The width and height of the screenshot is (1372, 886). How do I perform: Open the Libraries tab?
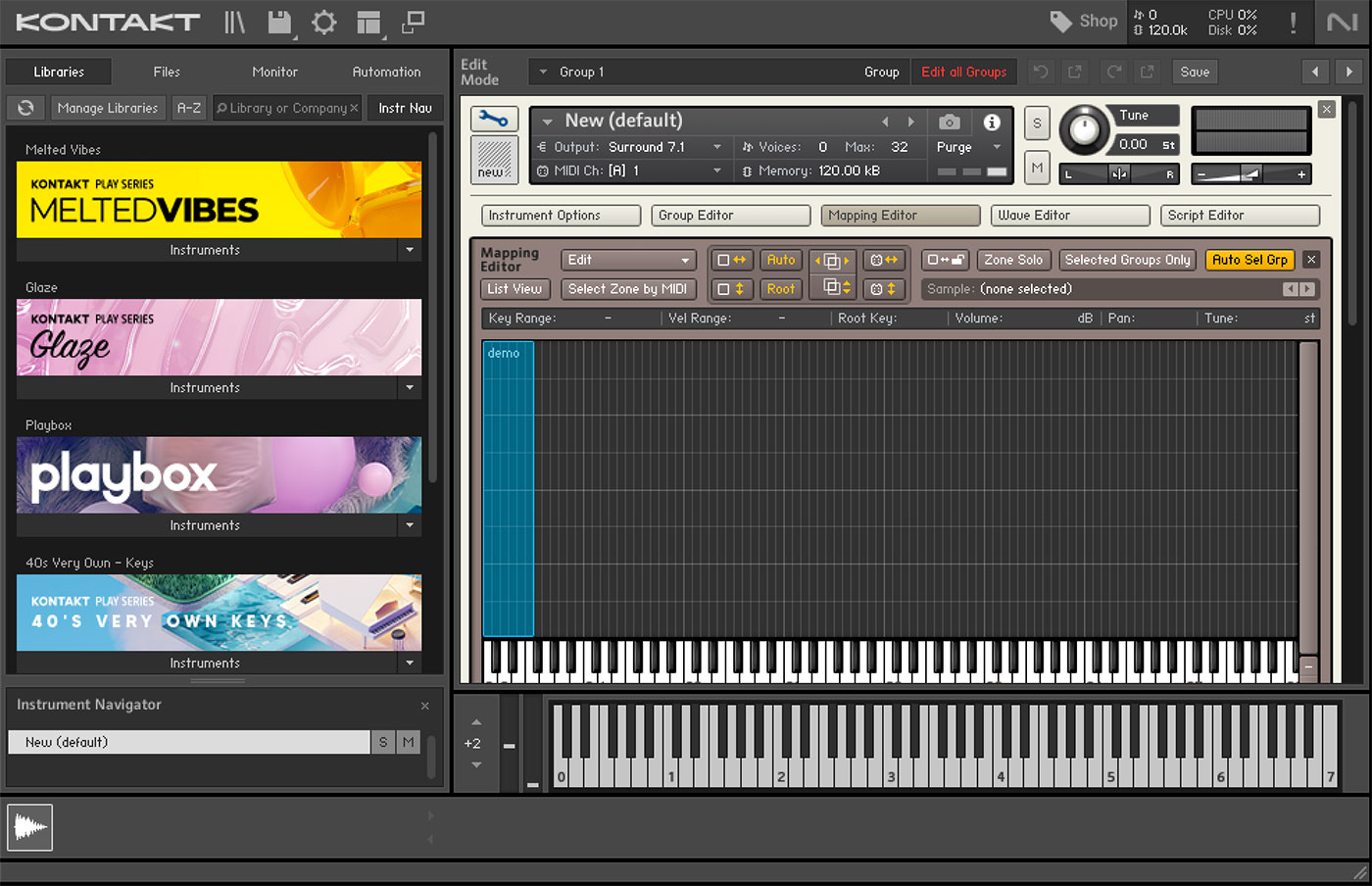pos(59,72)
